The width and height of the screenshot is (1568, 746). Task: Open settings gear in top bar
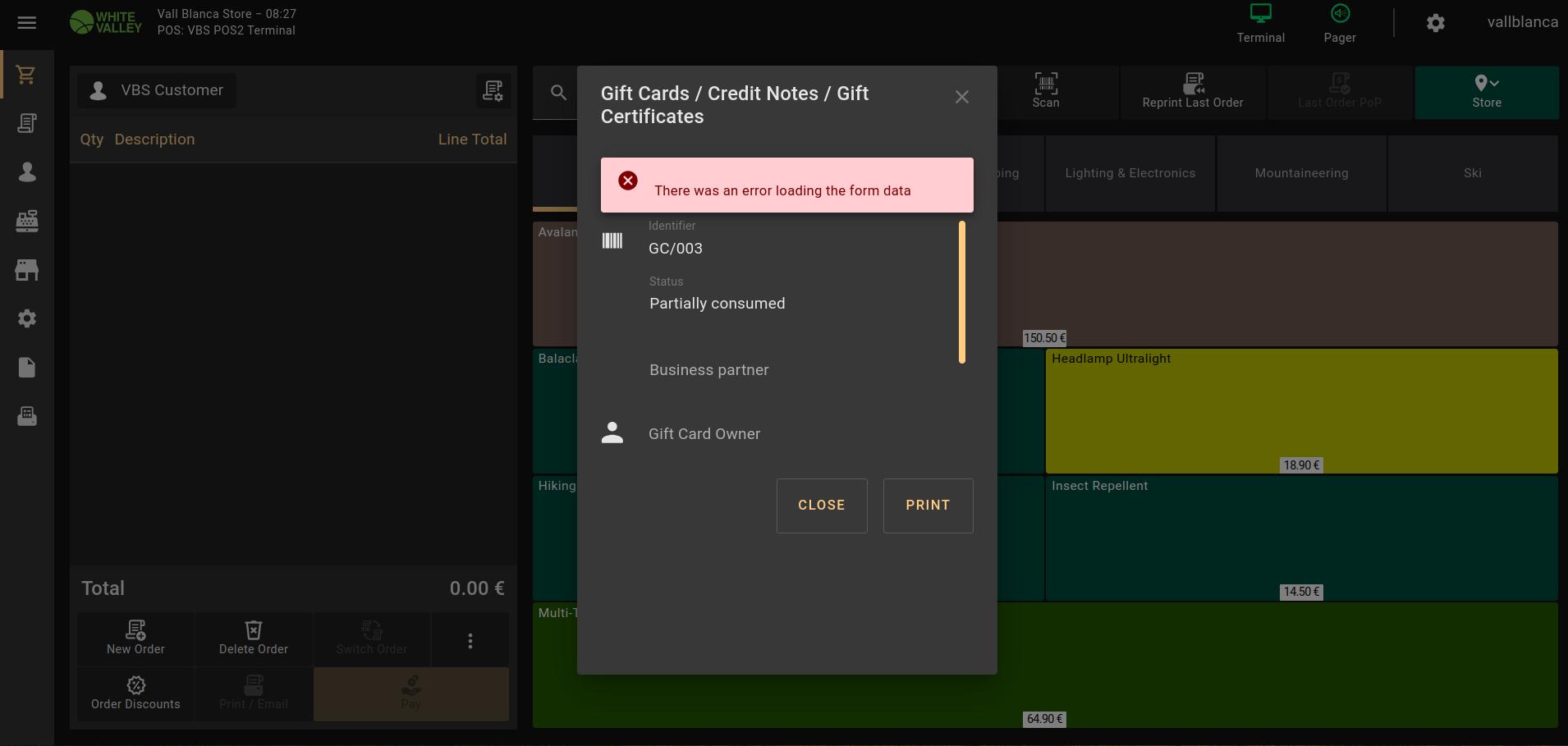[1435, 23]
